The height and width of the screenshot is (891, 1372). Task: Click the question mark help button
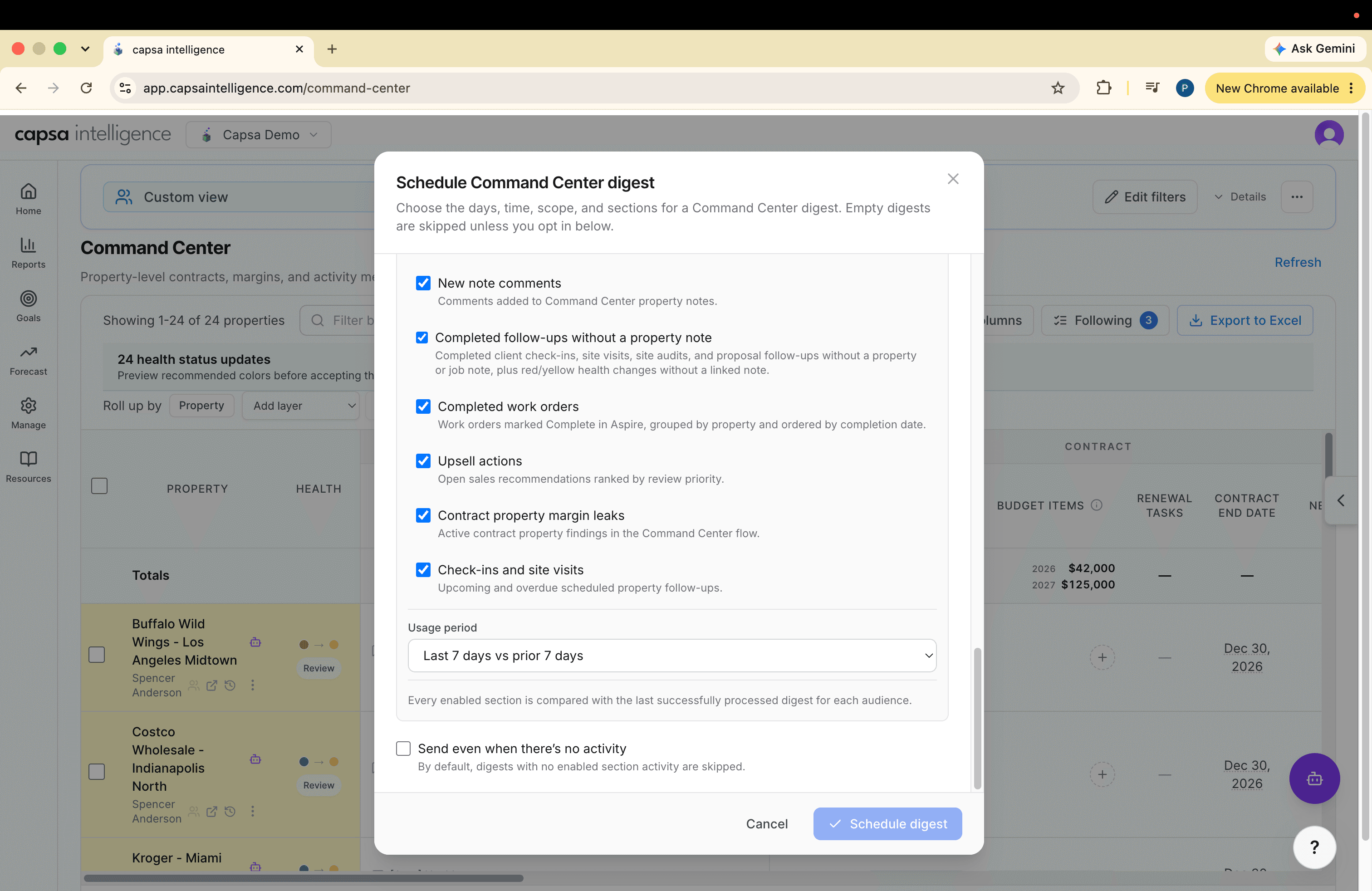(1314, 847)
